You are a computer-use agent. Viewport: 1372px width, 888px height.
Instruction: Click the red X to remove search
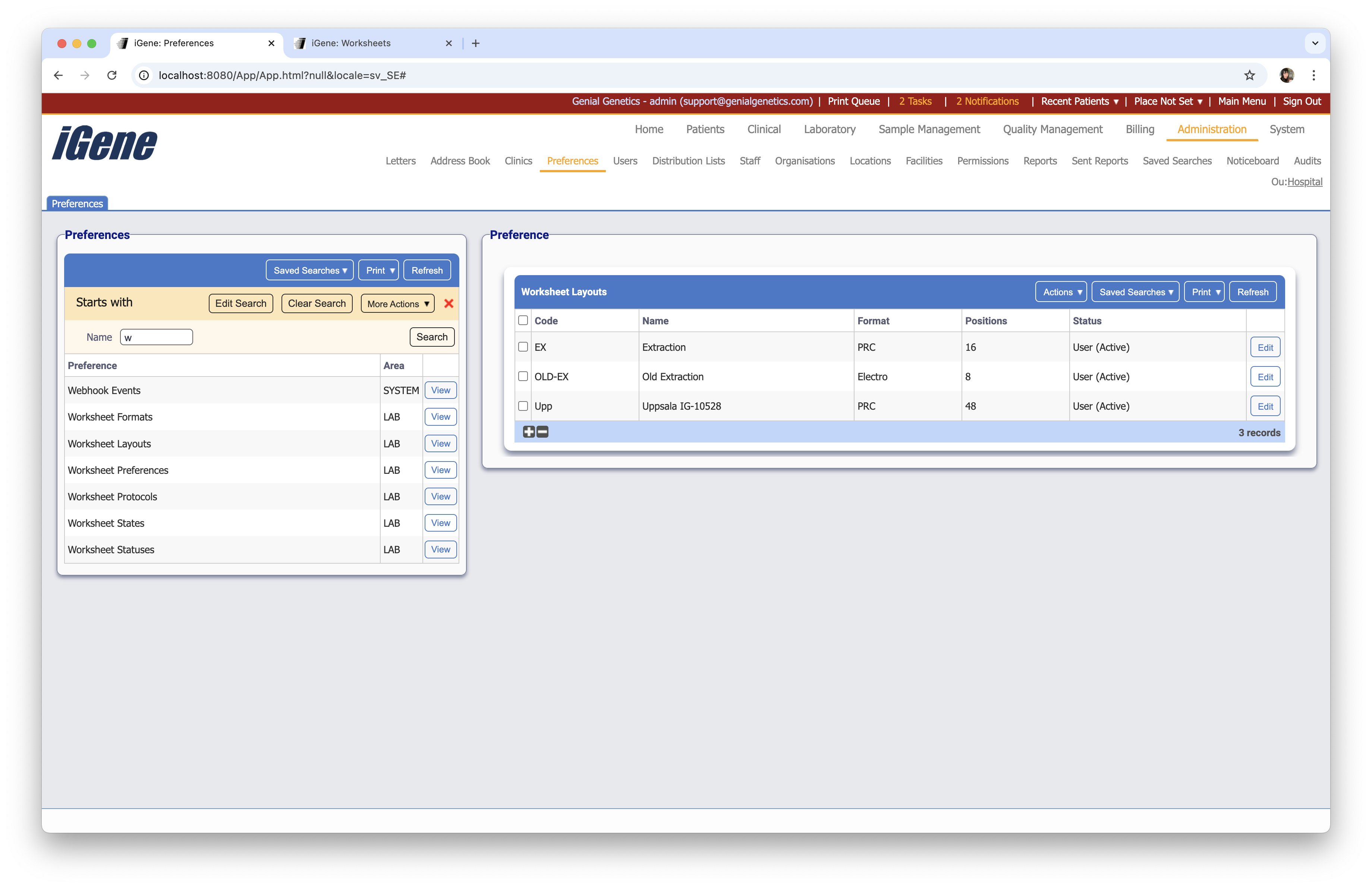click(x=449, y=304)
